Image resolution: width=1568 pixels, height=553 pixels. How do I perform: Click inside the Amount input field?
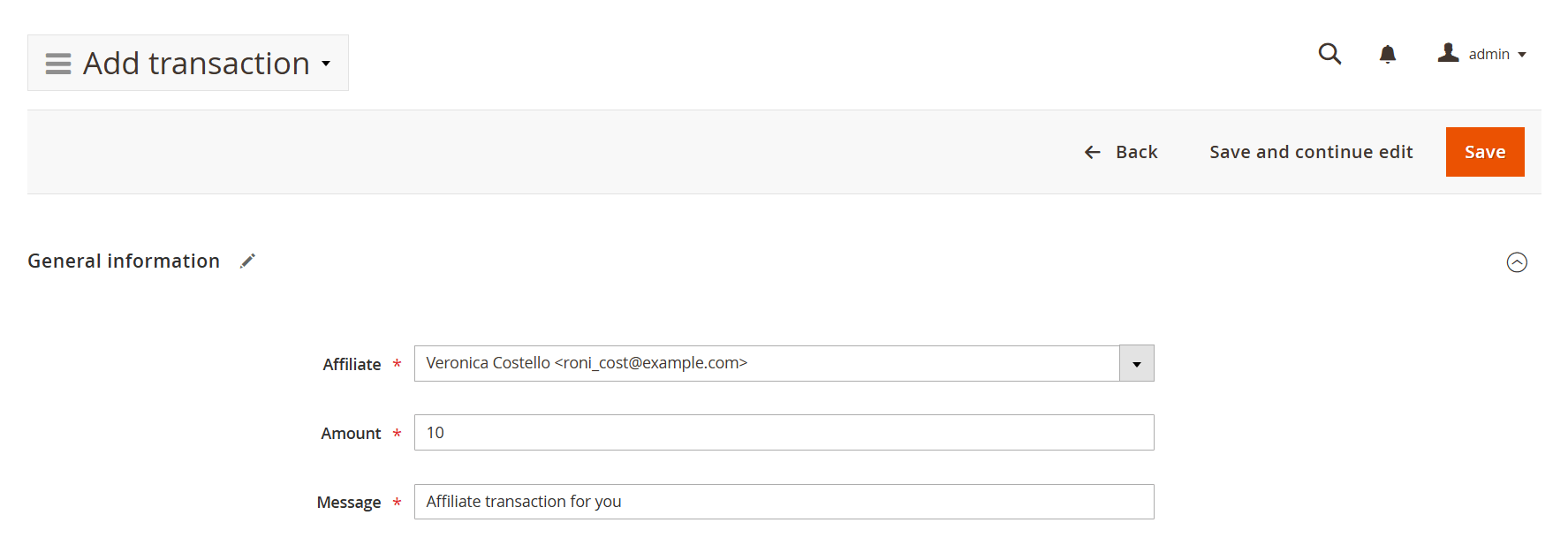(784, 432)
